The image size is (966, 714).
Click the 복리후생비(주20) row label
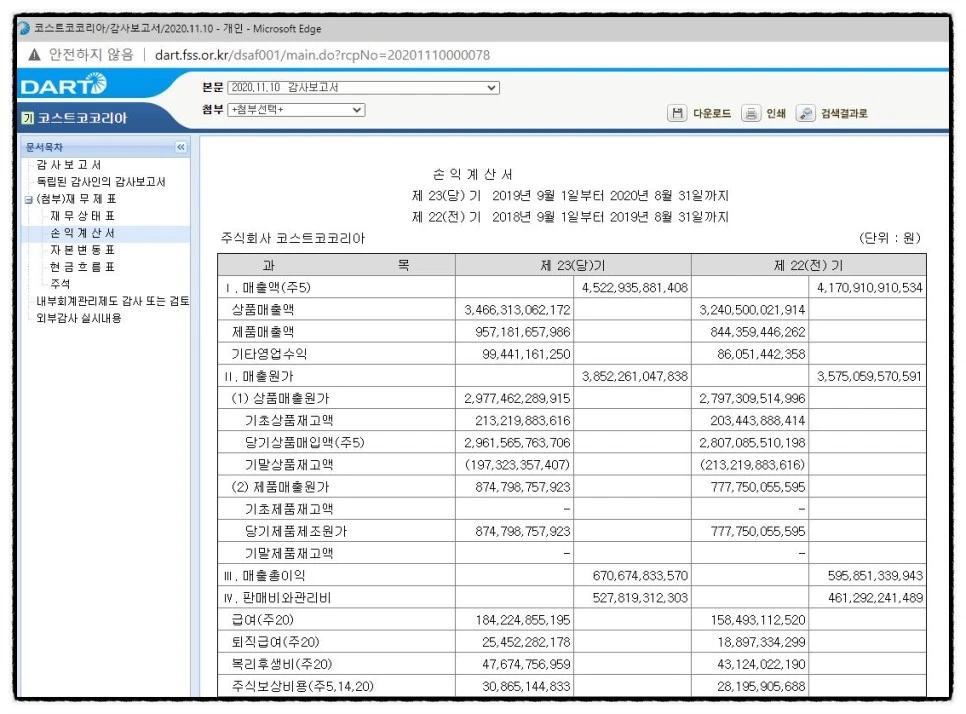coord(282,665)
